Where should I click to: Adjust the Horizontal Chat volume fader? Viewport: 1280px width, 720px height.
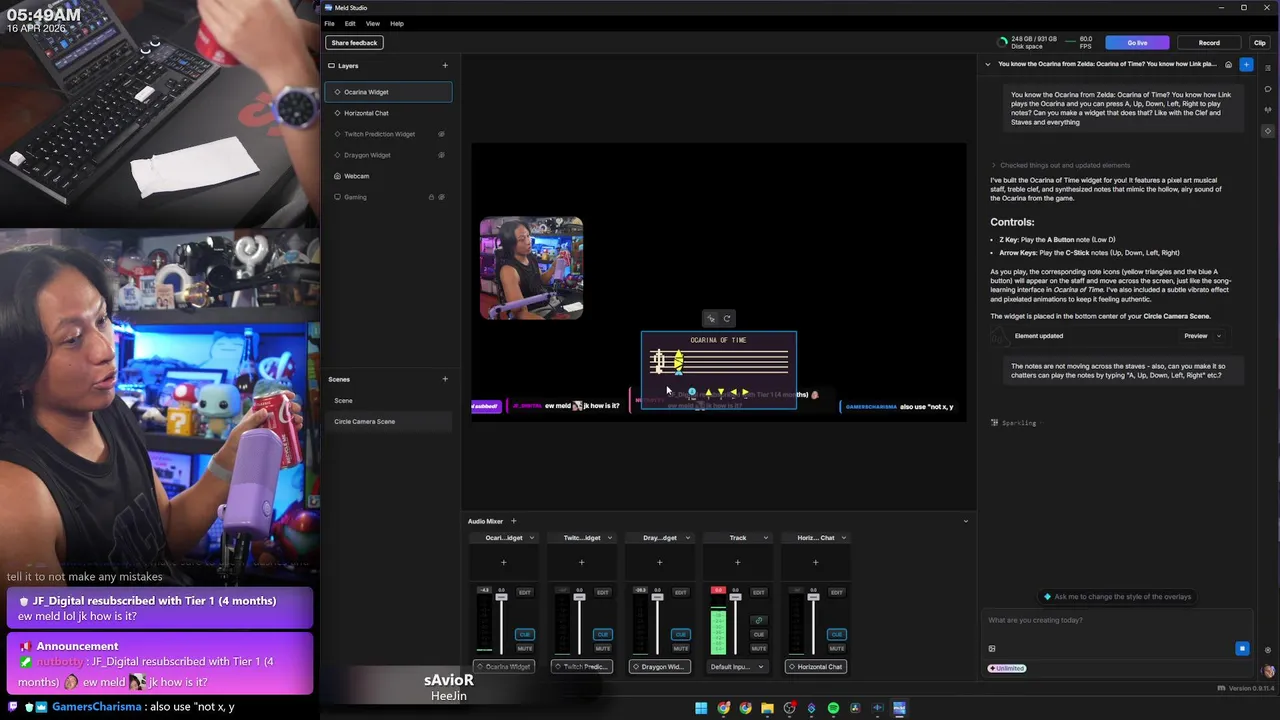(x=814, y=597)
